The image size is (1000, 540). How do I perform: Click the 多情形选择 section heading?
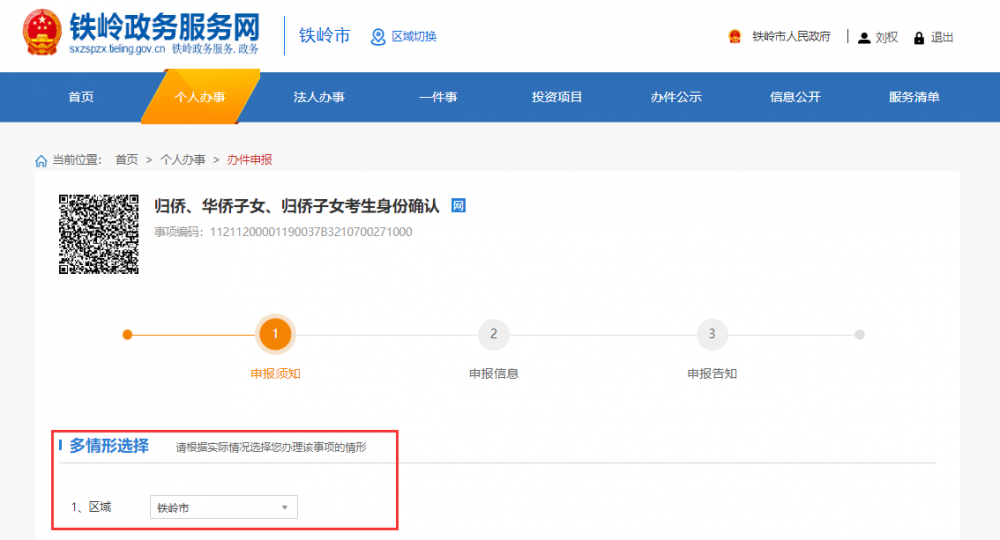tap(109, 446)
